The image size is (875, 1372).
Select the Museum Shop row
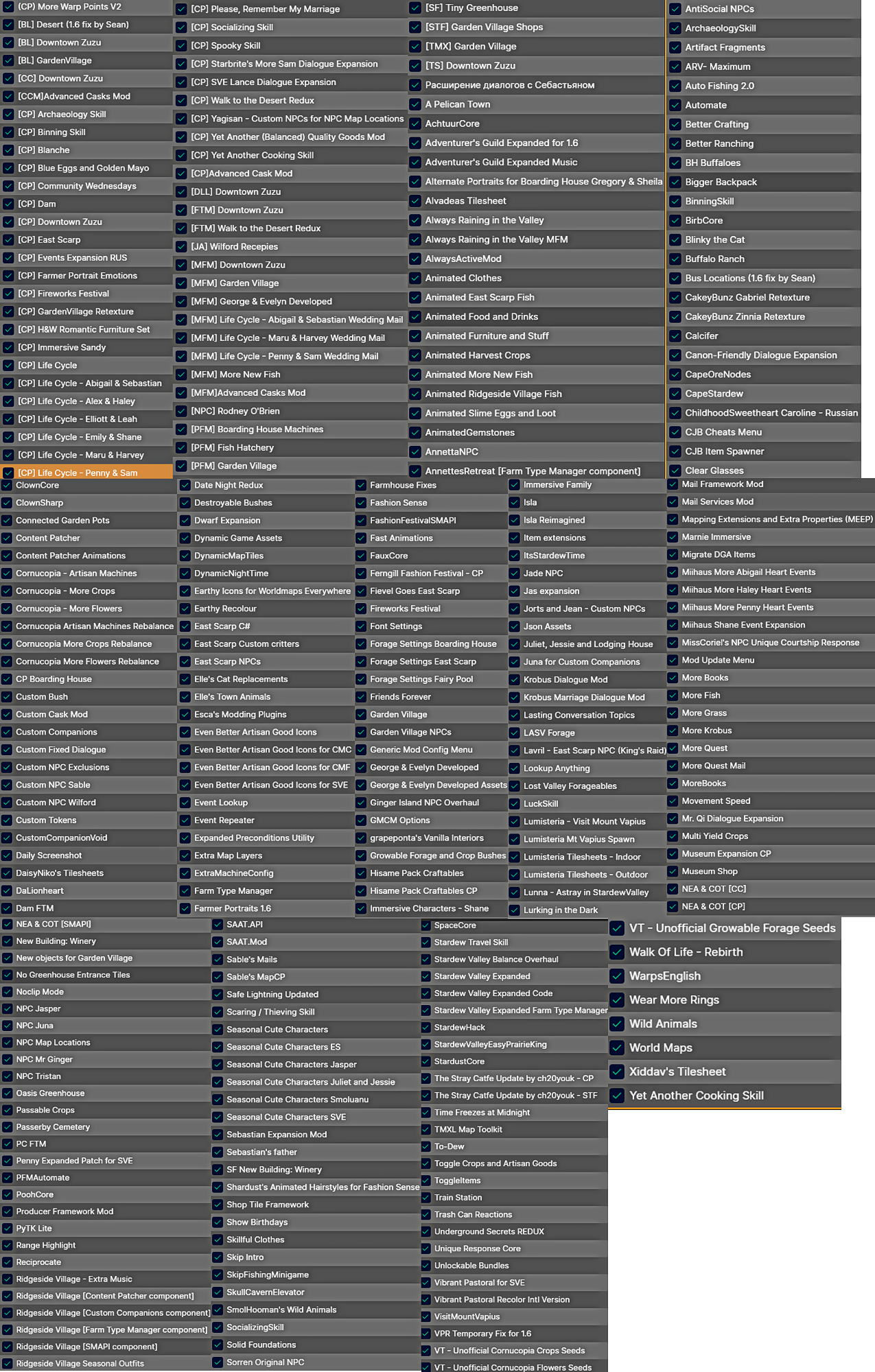click(x=771, y=872)
